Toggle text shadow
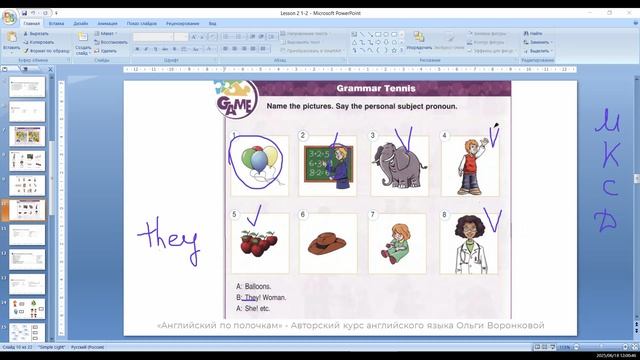Viewport: 640px width, 360px height. point(174,49)
